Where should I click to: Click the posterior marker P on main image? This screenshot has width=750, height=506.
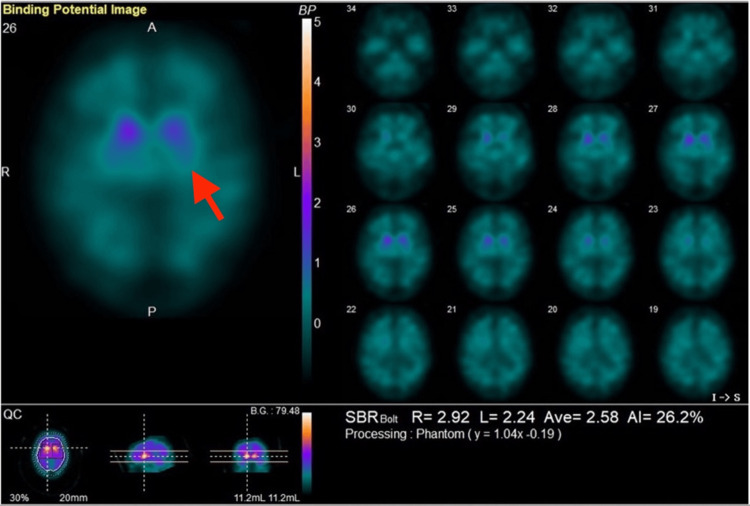(x=152, y=312)
